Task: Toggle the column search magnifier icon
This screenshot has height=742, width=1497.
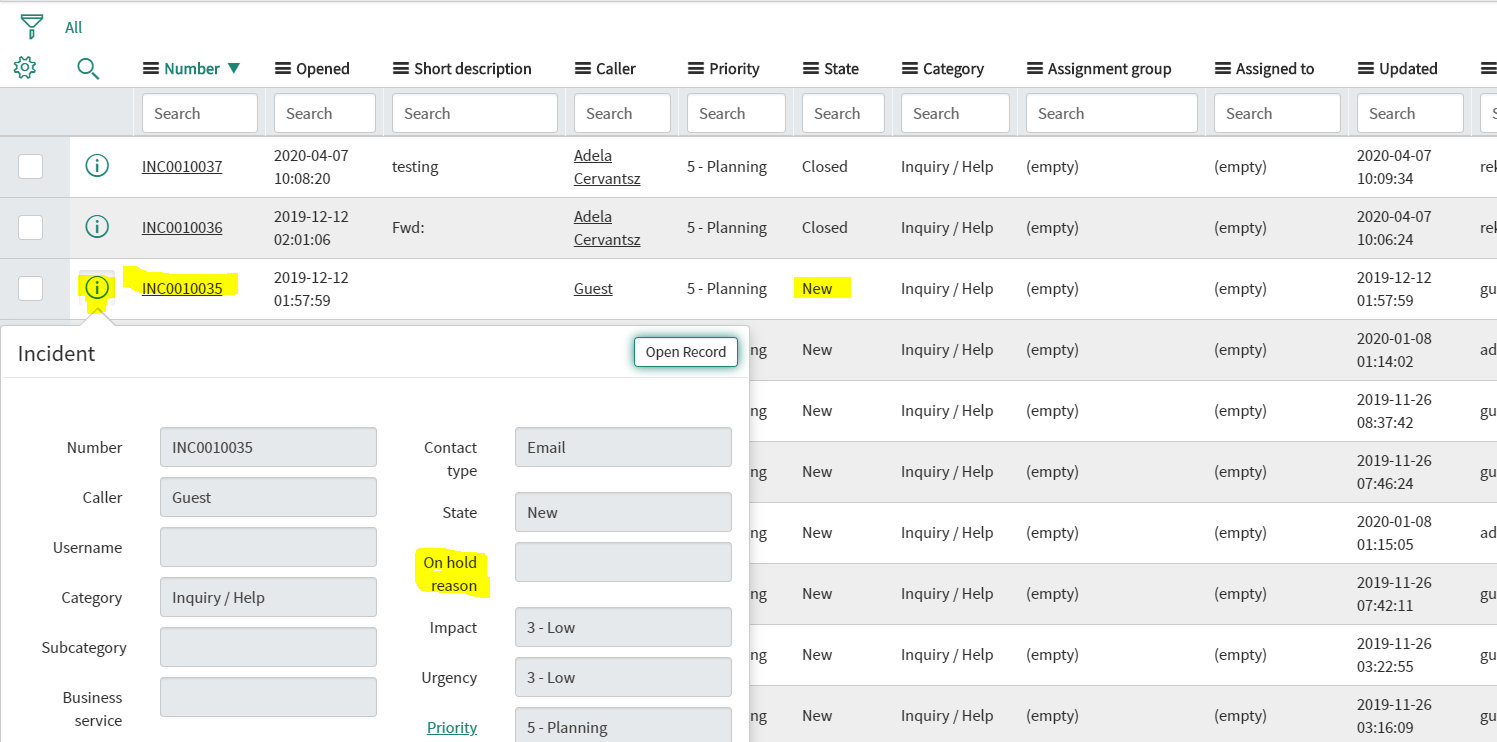Action: [x=88, y=68]
